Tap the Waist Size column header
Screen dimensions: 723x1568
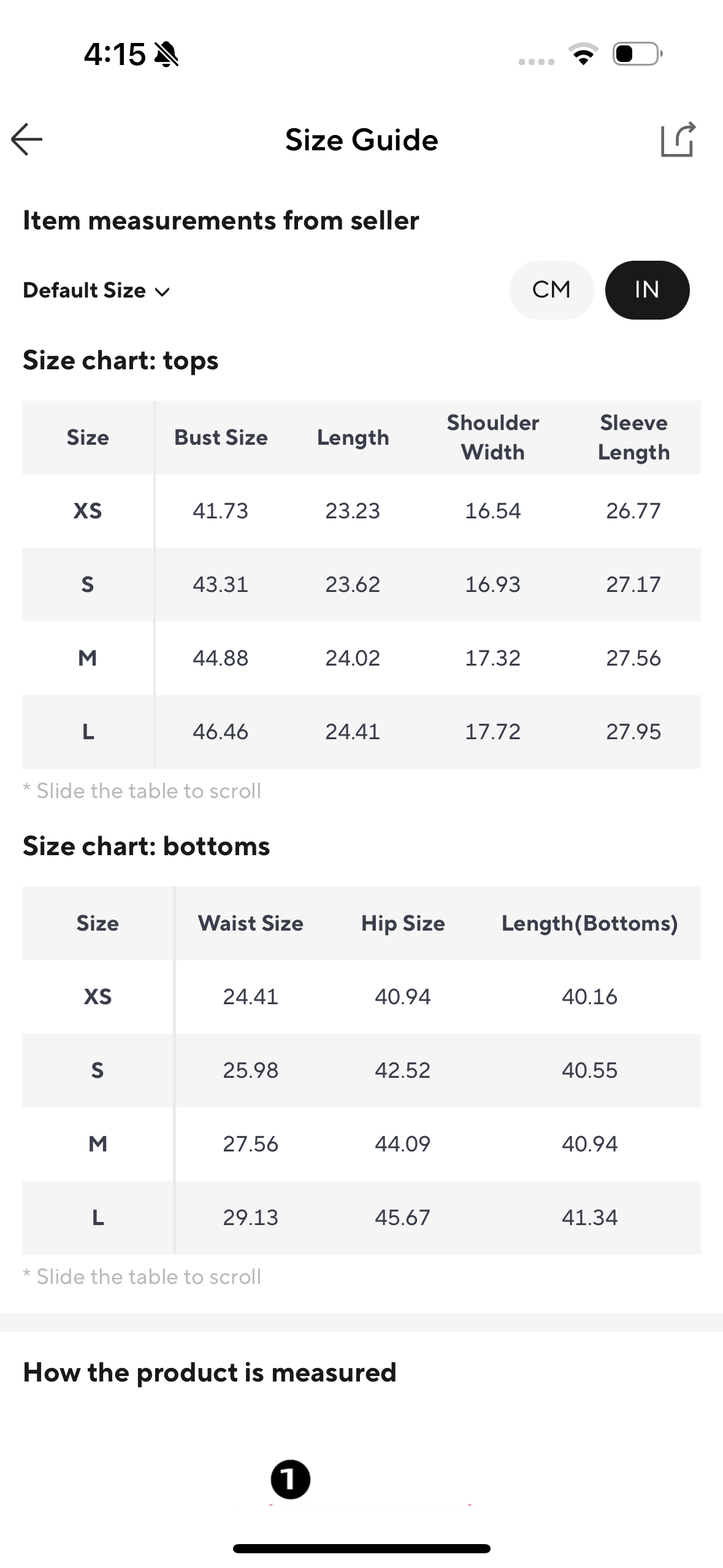pyautogui.click(x=250, y=923)
